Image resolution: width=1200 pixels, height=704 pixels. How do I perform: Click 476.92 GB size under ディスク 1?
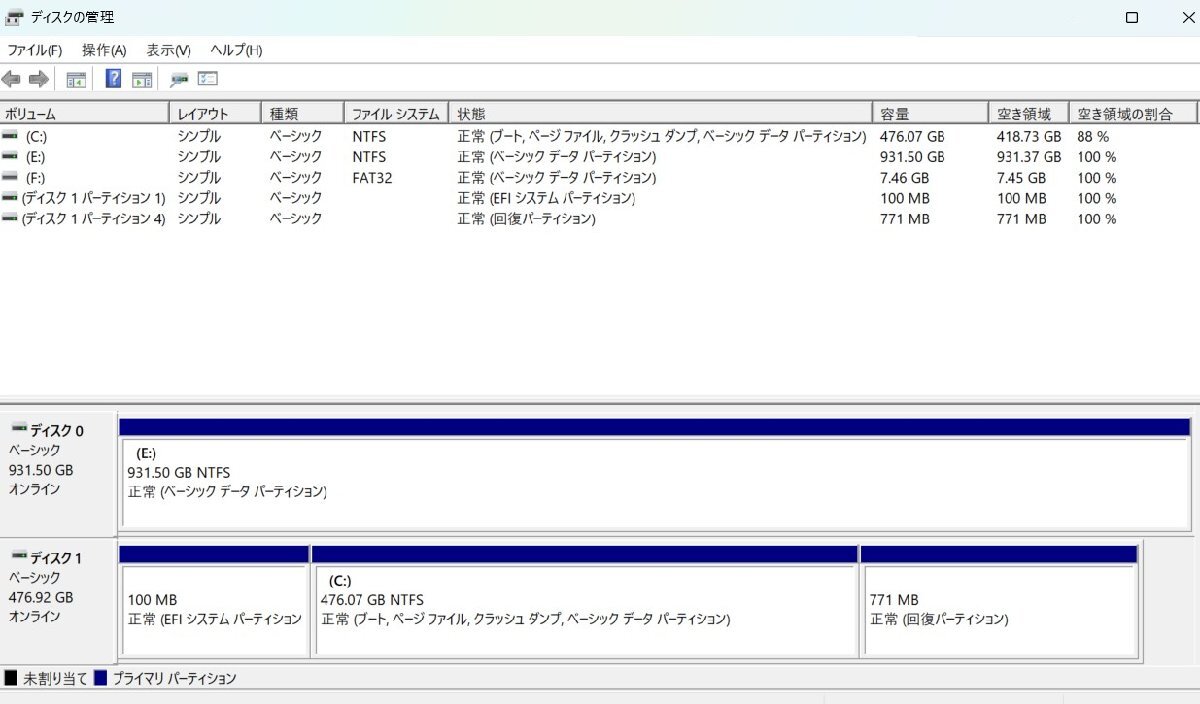pyautogui.click(x=41, y=597)
